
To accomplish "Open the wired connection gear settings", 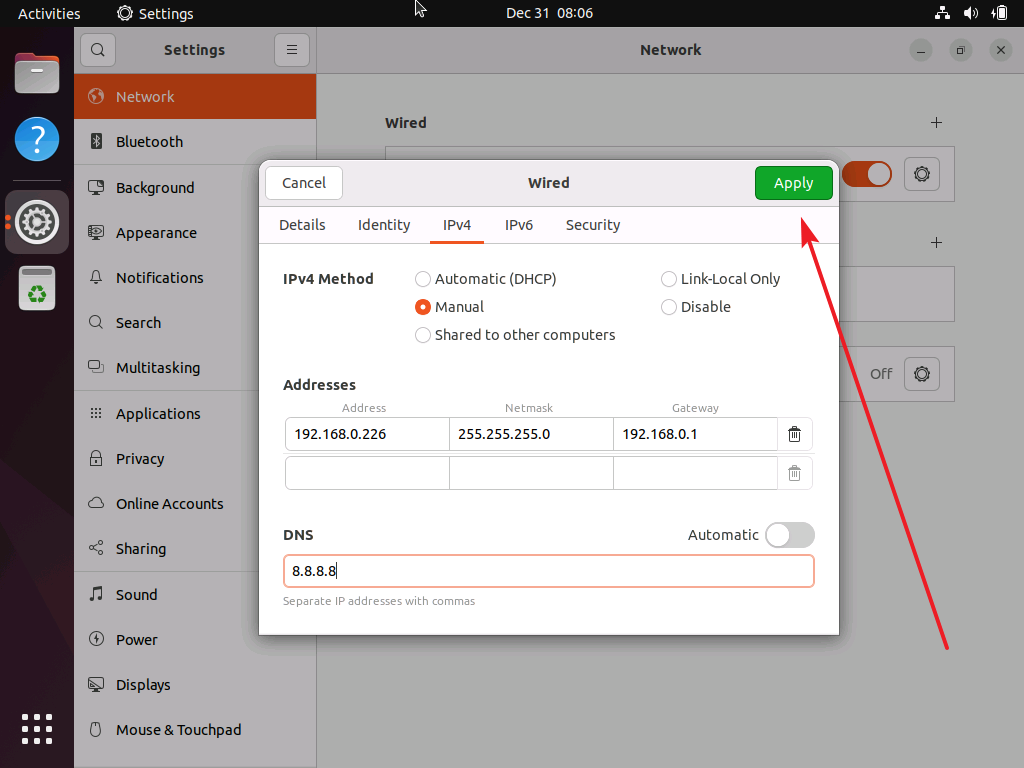I will (921, 173).
